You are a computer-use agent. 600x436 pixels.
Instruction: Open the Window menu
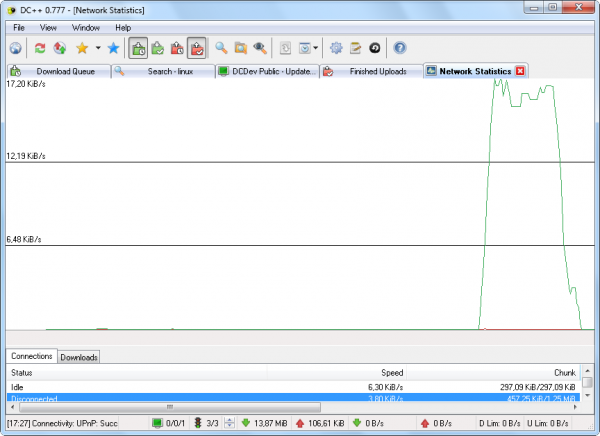pos(85,27)
